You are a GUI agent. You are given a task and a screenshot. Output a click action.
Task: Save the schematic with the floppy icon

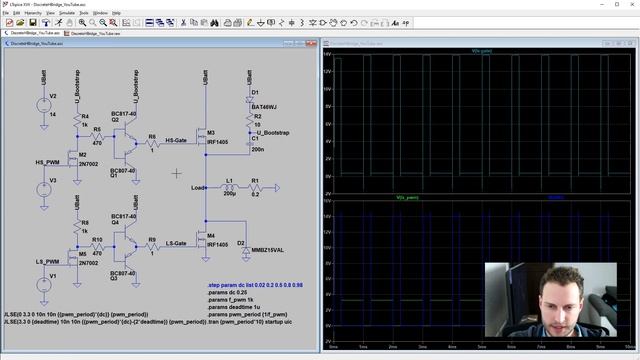(33, 23)
